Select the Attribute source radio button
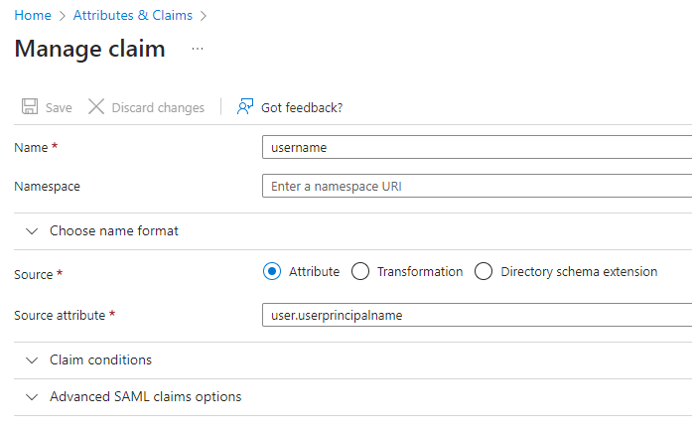The height and width of the screenshot is (429, 692). 271,271
